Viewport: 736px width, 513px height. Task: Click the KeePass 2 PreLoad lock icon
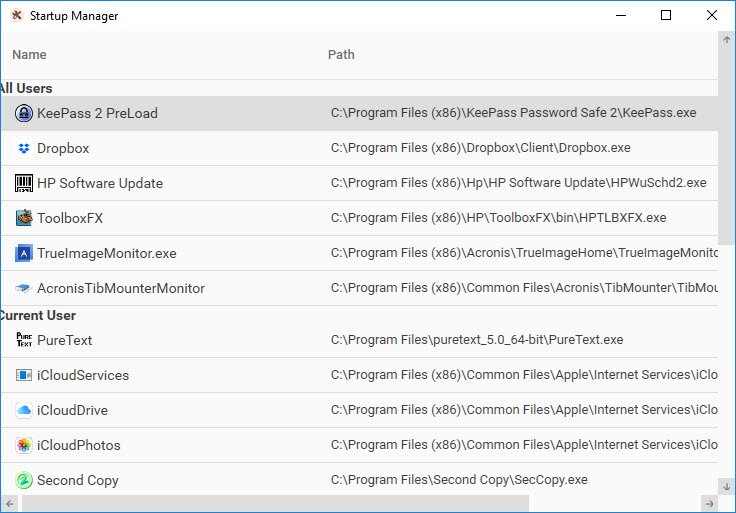click(24, 113)
